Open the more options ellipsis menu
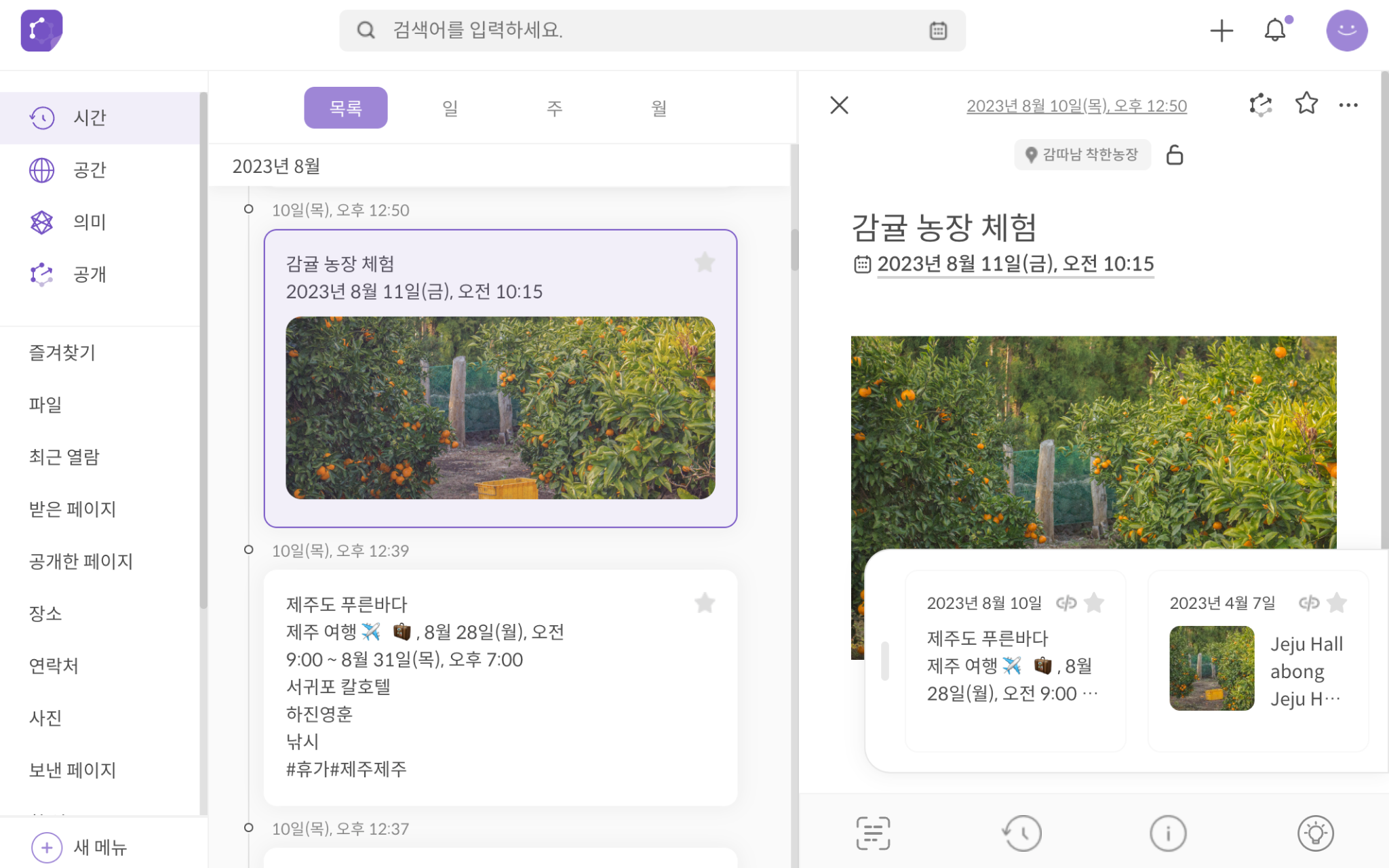Screen dimensions: 1389x868 [x=1348, y=105]
